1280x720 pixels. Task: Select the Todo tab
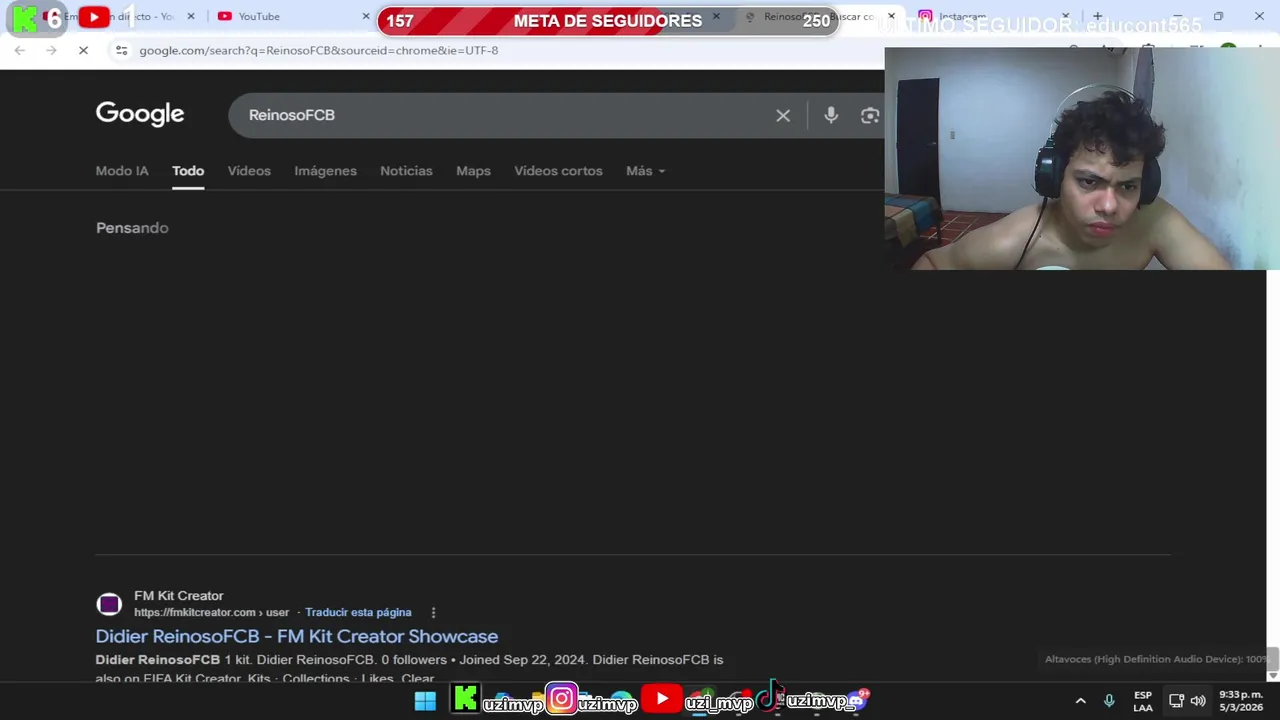click(188, 171)
